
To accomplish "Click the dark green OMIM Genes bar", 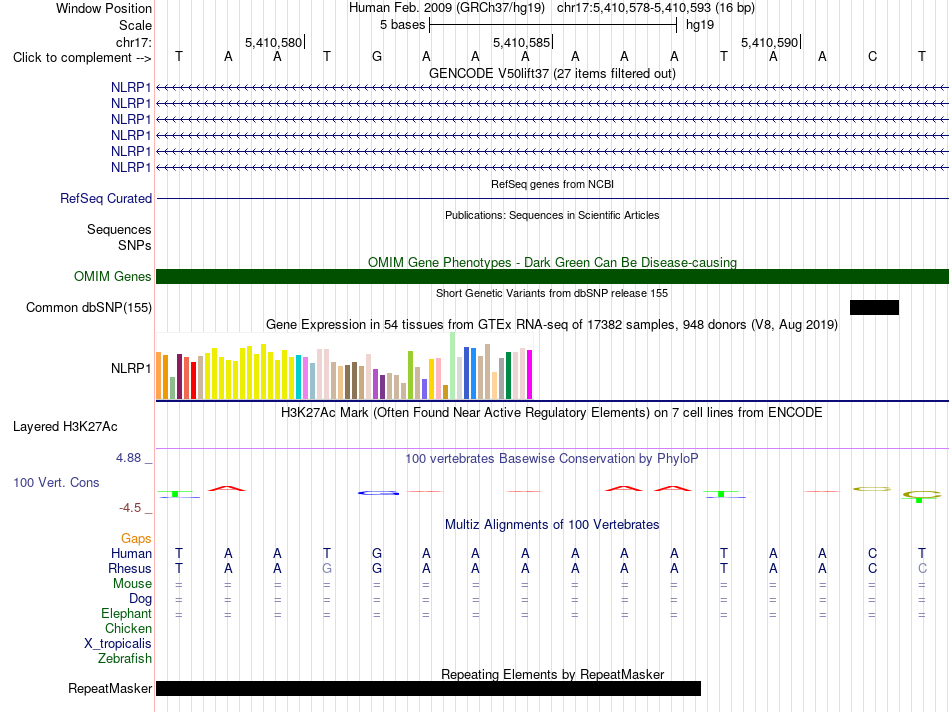I will coord(553,276).
